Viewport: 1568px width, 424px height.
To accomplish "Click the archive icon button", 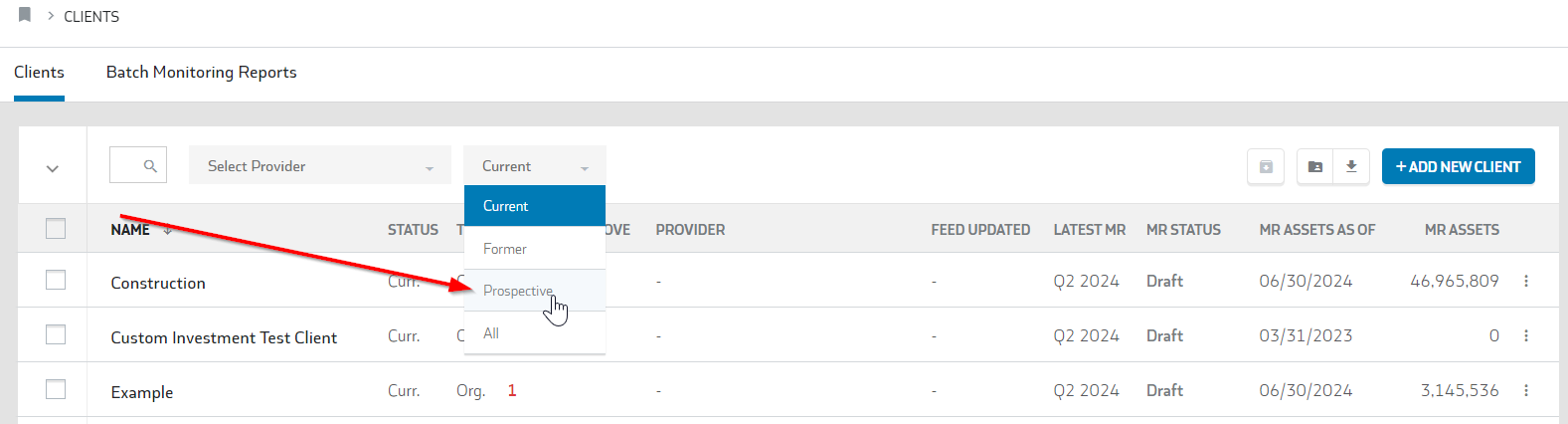I will click(x=1266, y=167).
